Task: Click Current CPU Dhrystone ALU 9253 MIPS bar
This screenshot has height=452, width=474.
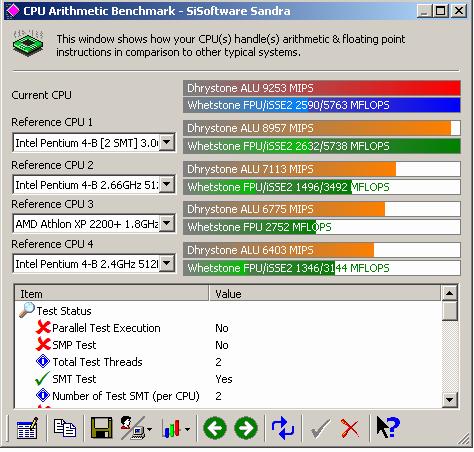Action: click(x=322, y=88)
